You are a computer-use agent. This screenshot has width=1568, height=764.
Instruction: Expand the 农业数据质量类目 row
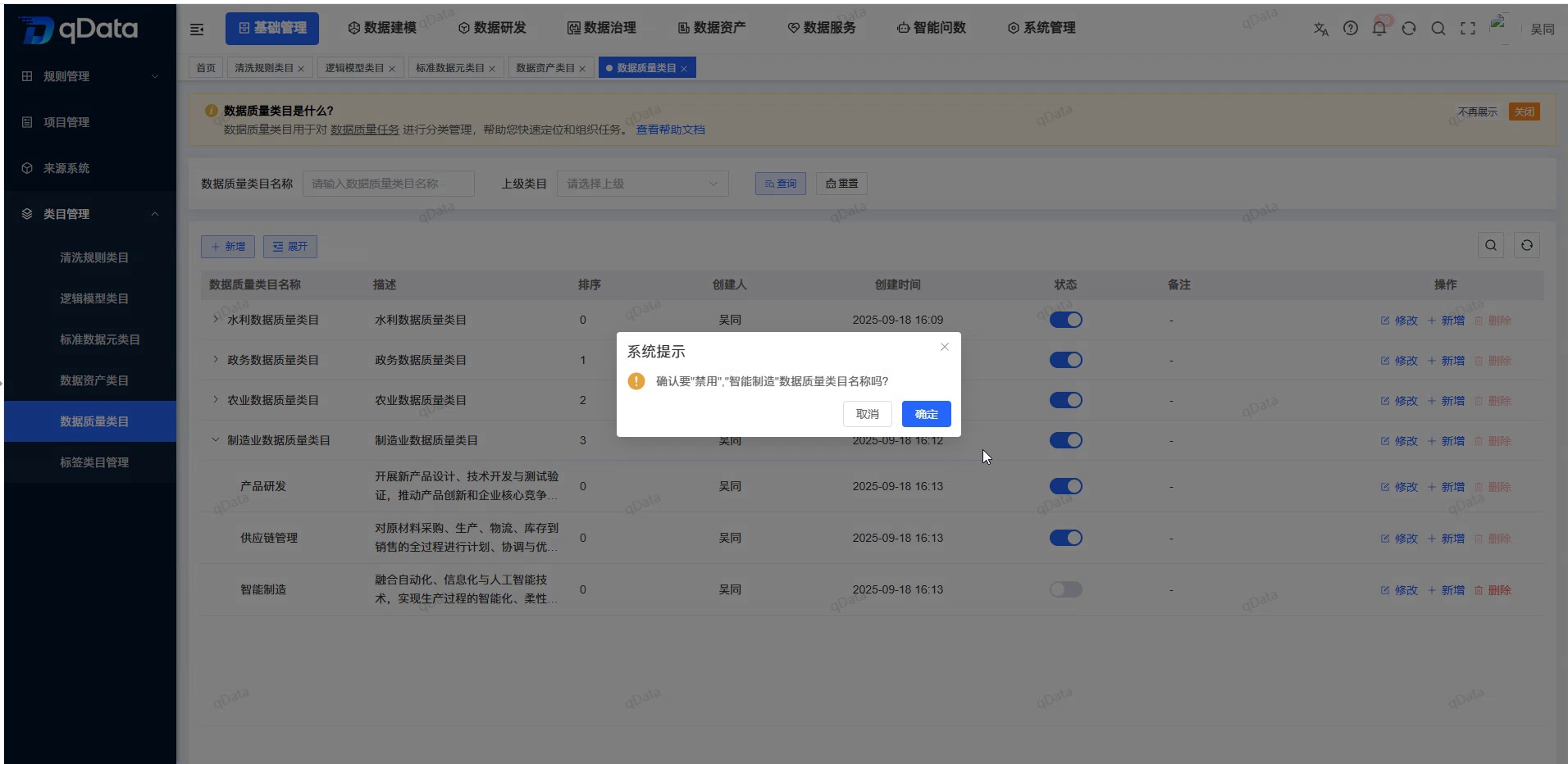tap(216, 399)
